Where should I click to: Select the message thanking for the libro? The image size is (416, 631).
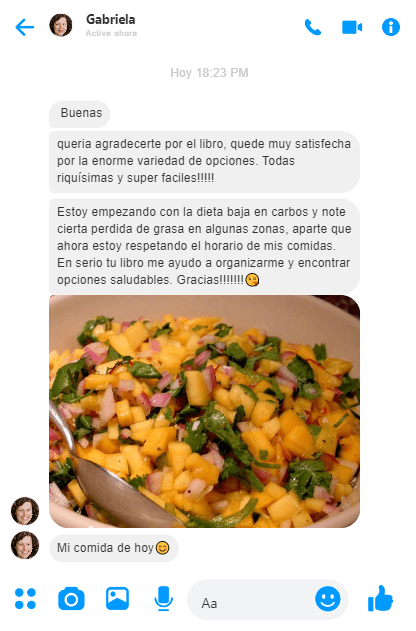coord(204,161)
